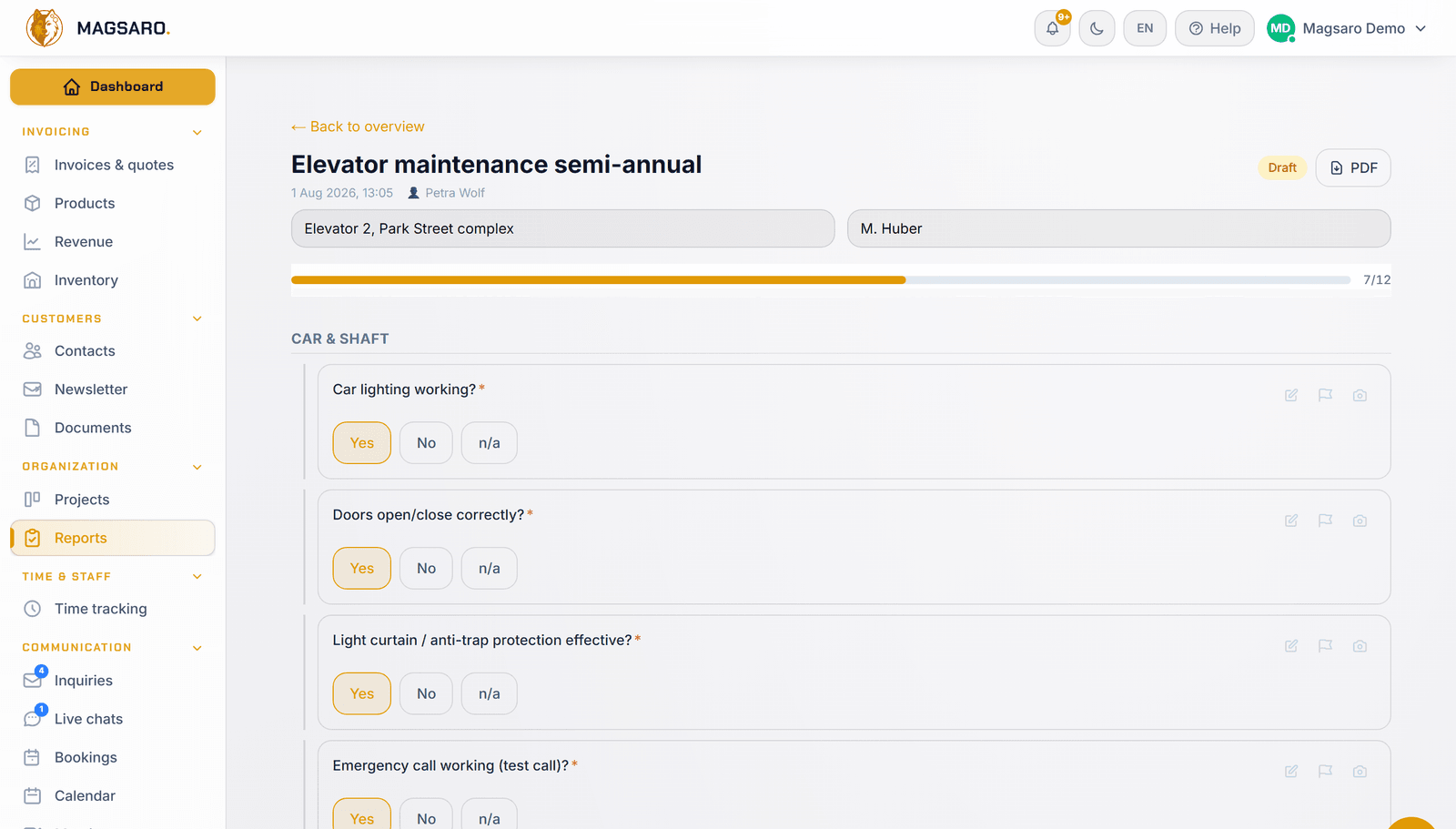Select No for Light curtain protection
The width and height of the screenshot is (1456, 829).
pos(426,694)
